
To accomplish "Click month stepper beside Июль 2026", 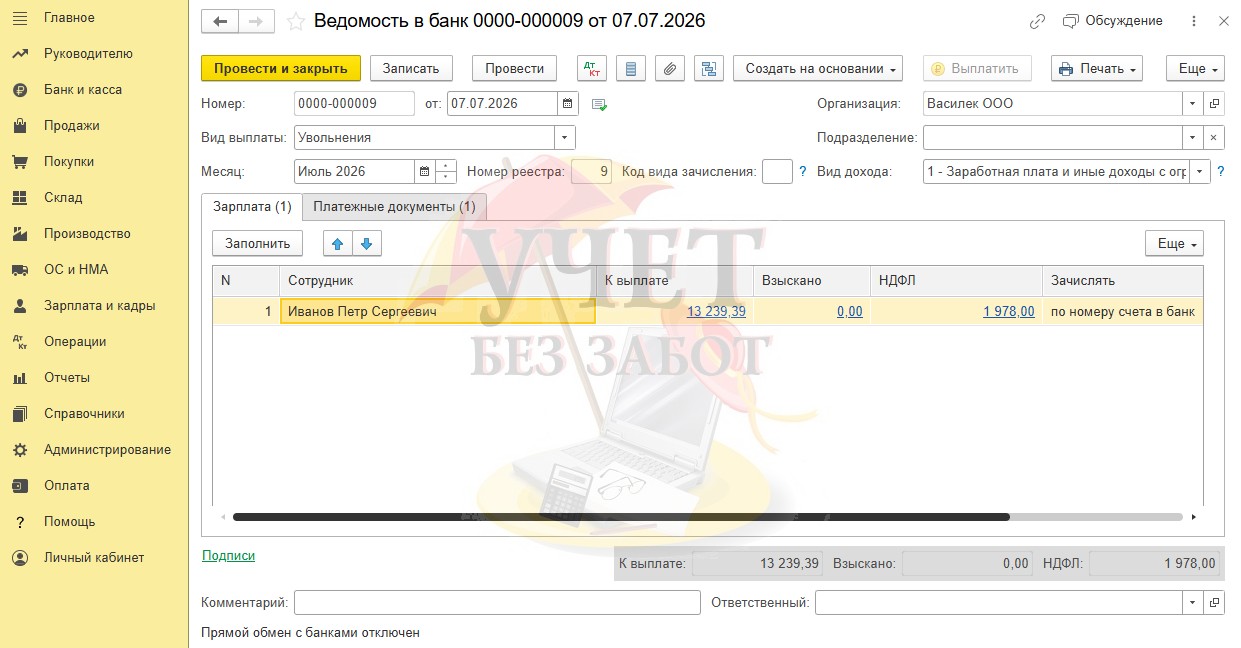I will tap(446, 172).
